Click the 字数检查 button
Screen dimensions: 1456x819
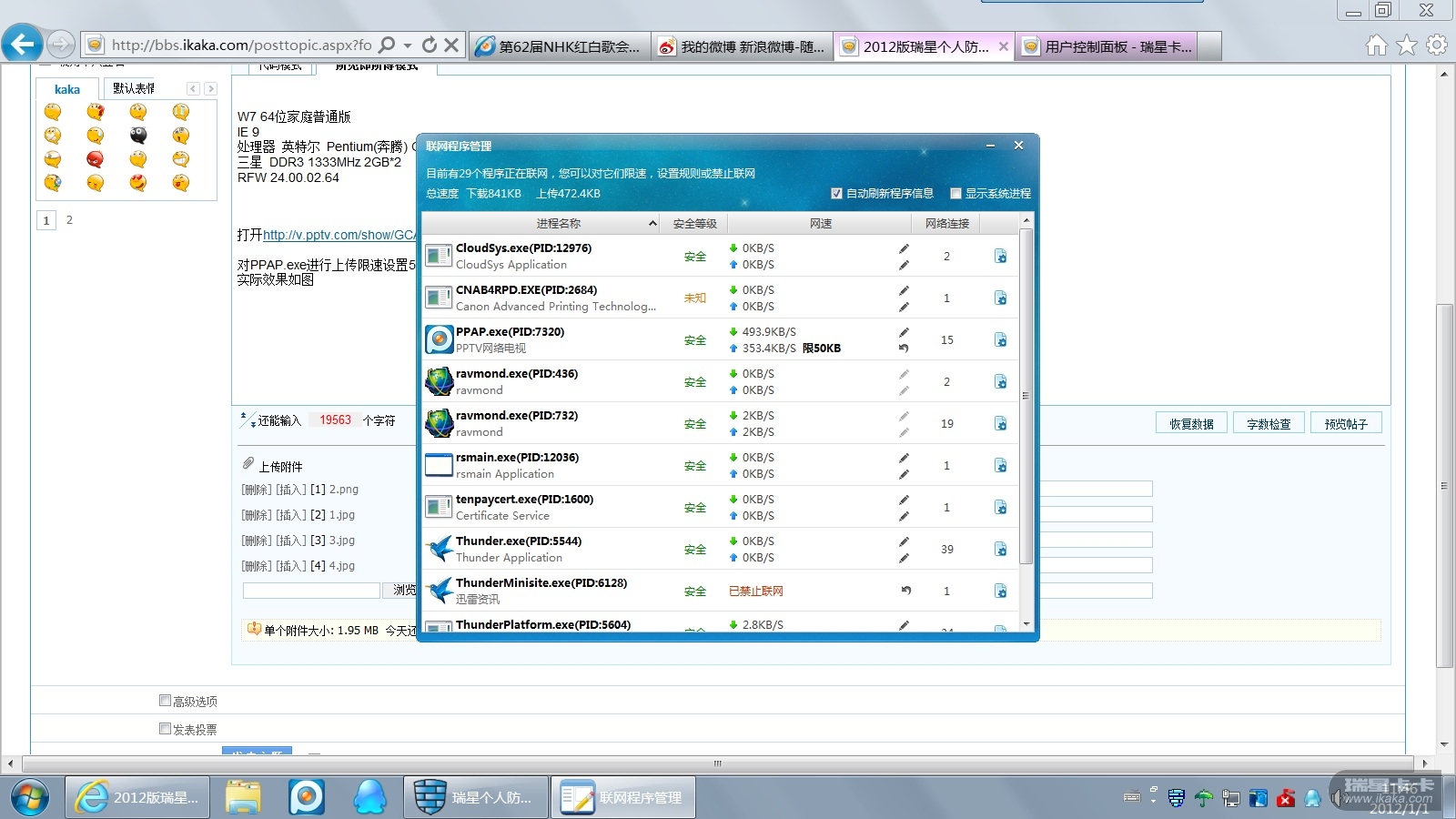pos(1269,424)
